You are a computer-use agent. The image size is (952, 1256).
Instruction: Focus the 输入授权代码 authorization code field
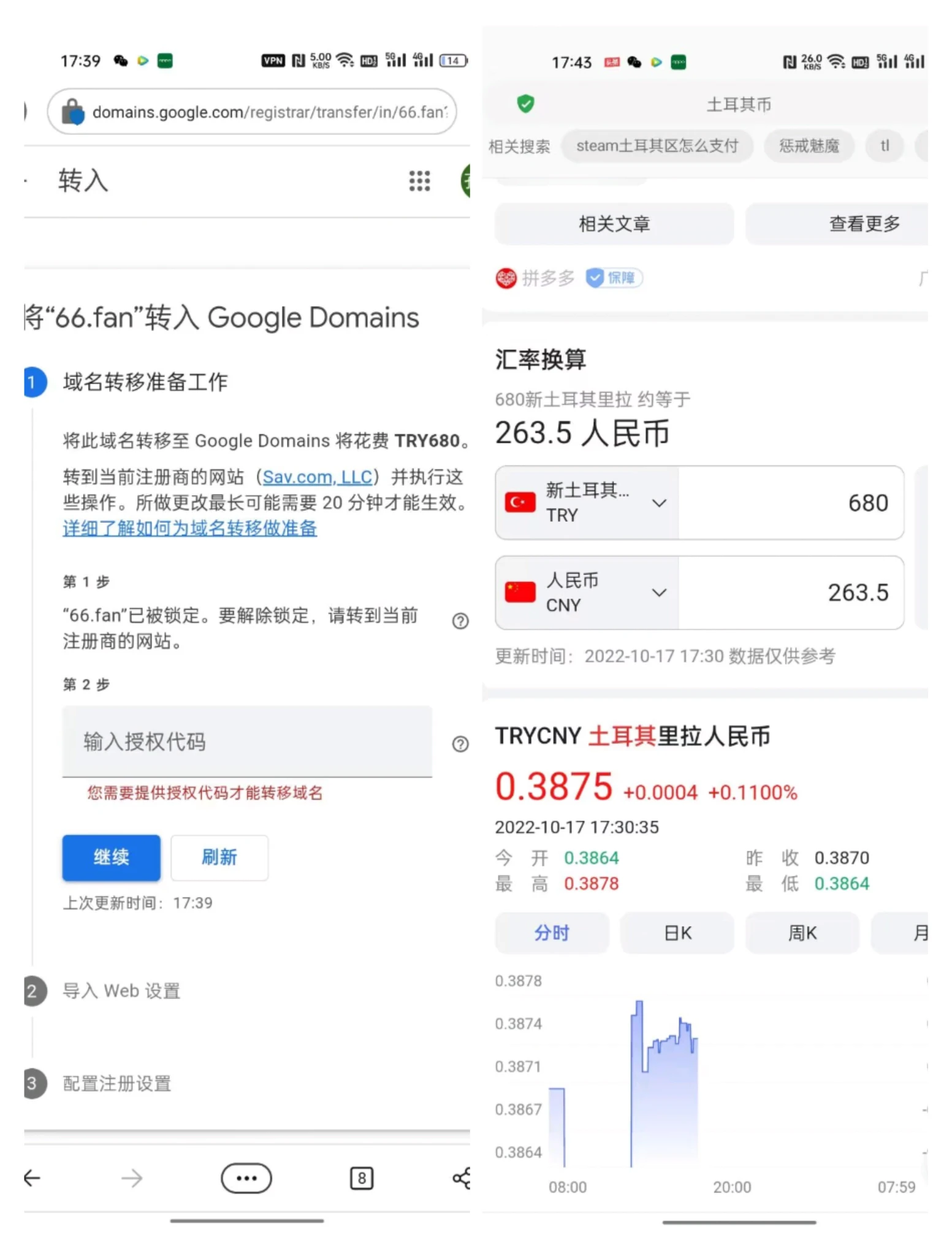[247, 741]
